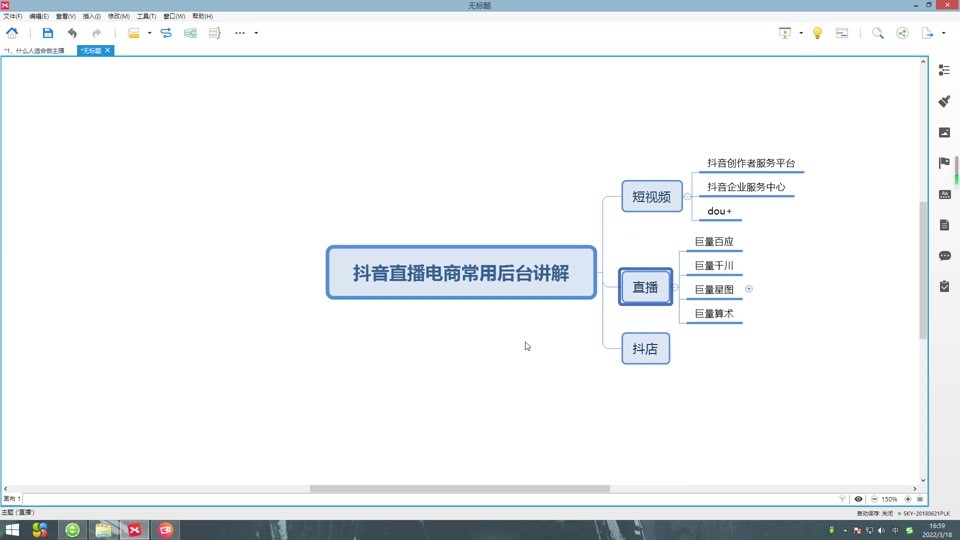This screenshot has width=960, height=540.
Task: Click the fit map icon beside zoom
Action: [x=920, y=499]
